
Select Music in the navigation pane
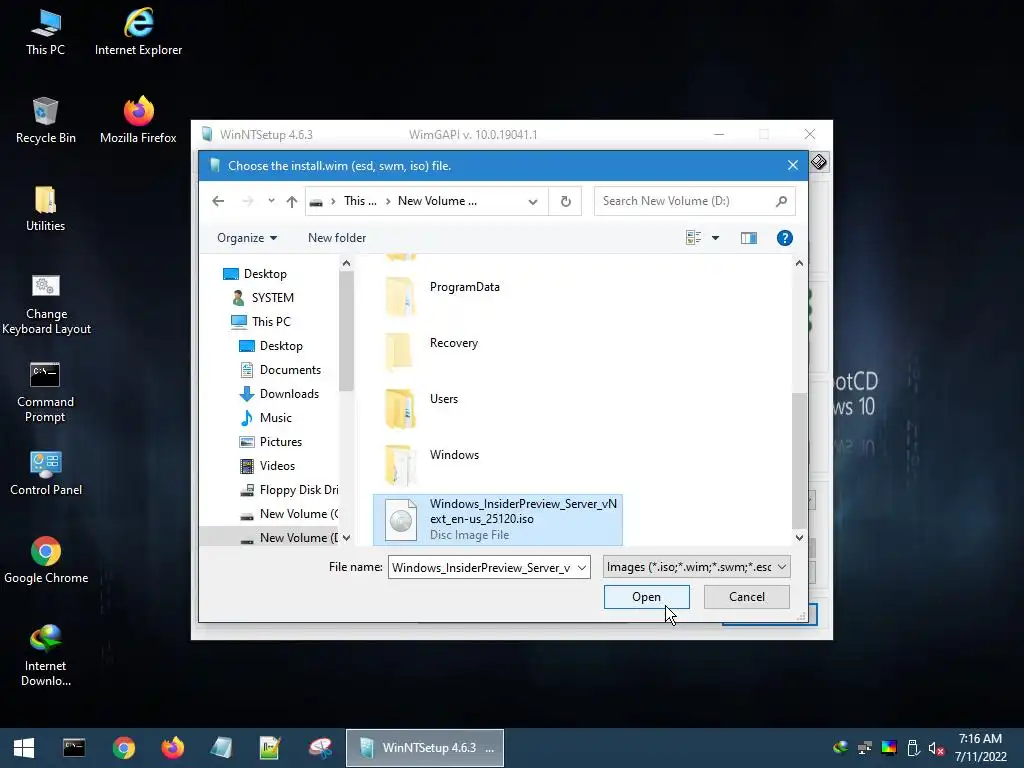[266, 418]
